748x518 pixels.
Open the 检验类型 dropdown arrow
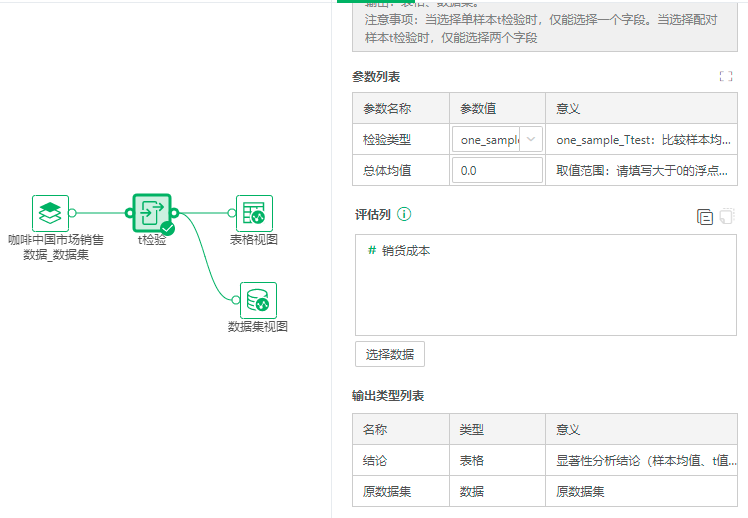point(530,140)
